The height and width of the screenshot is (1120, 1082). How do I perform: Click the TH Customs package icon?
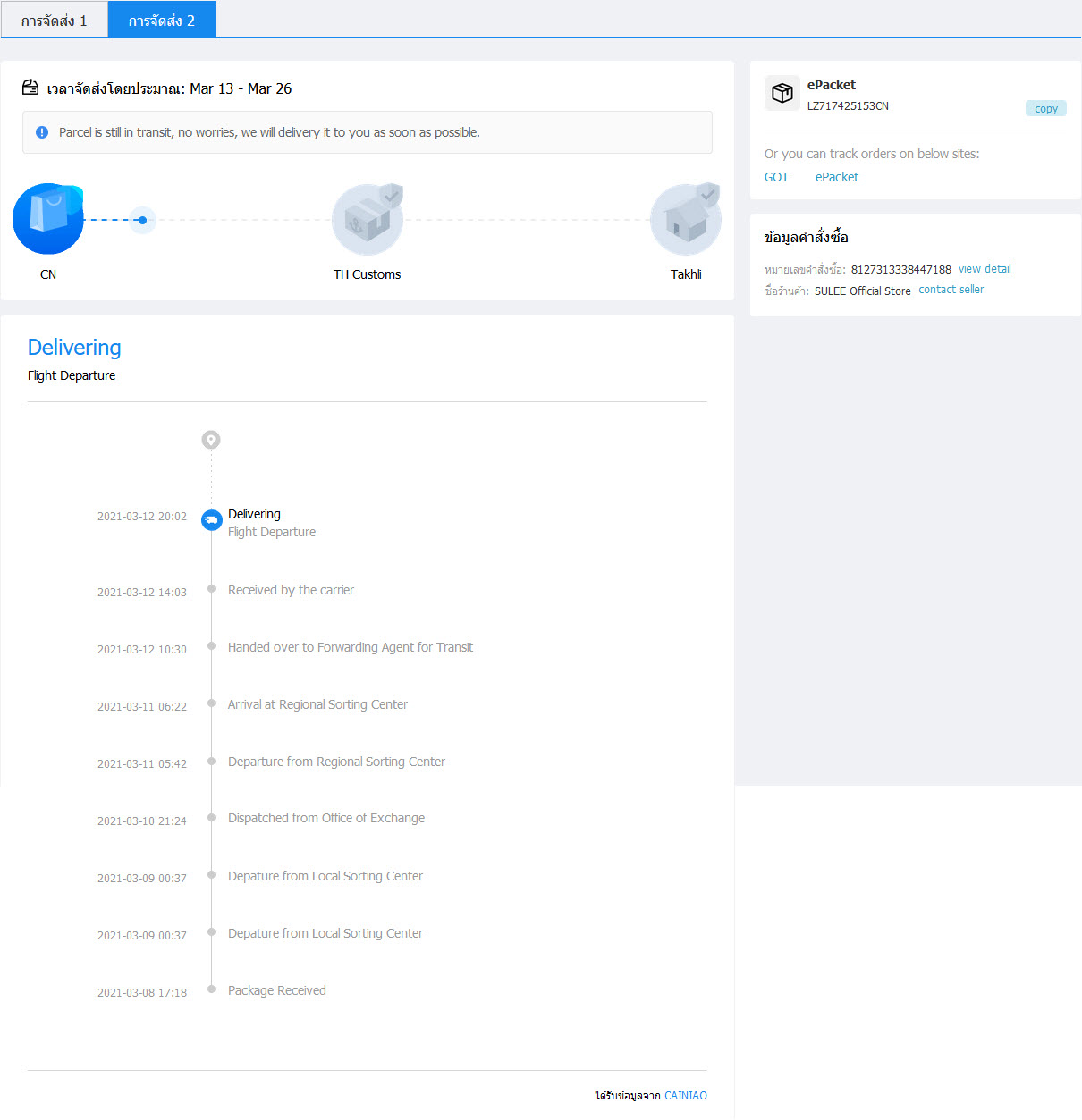coord(368,220)
